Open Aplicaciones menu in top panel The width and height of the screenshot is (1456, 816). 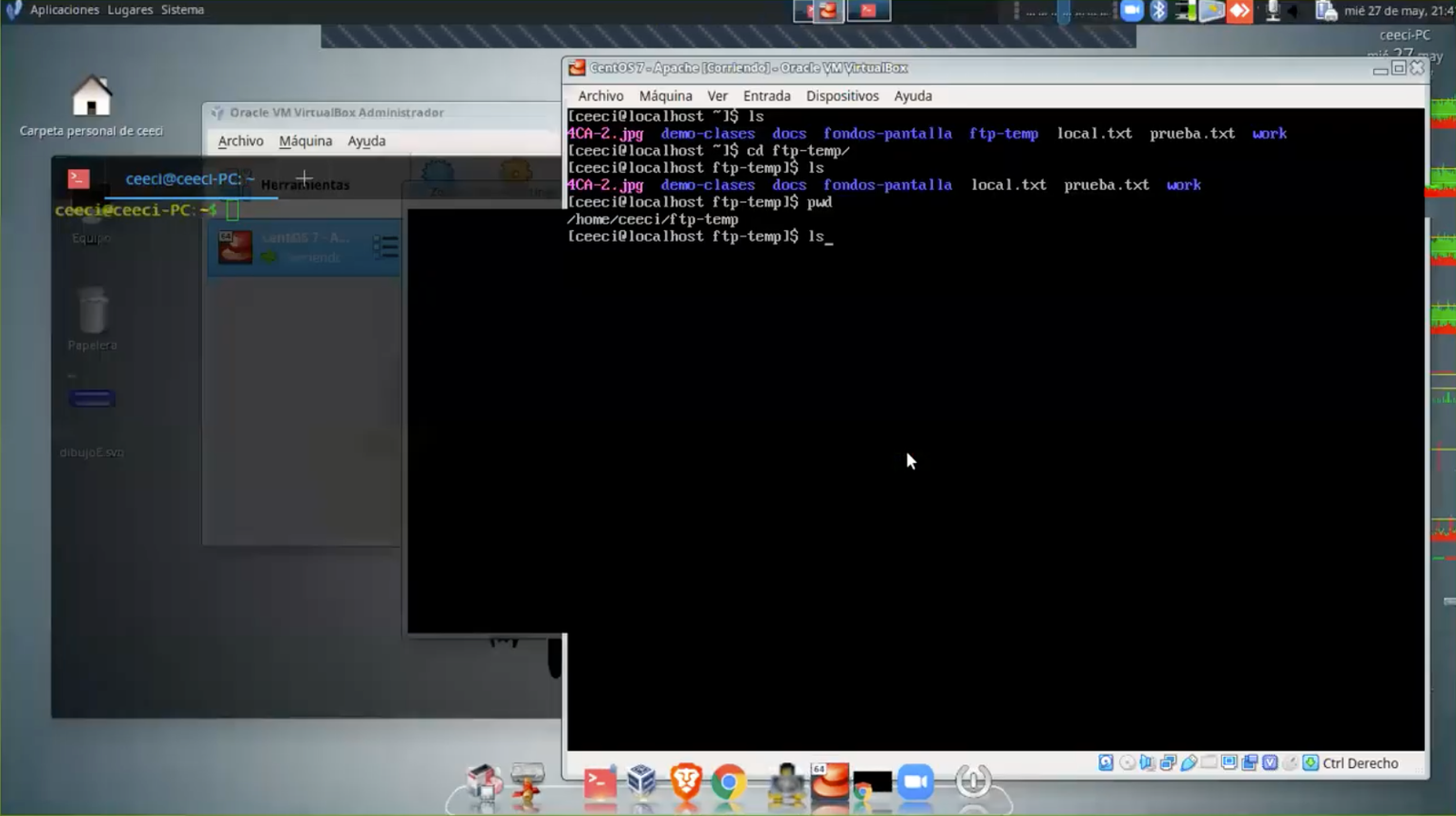(x=64, y=10)
